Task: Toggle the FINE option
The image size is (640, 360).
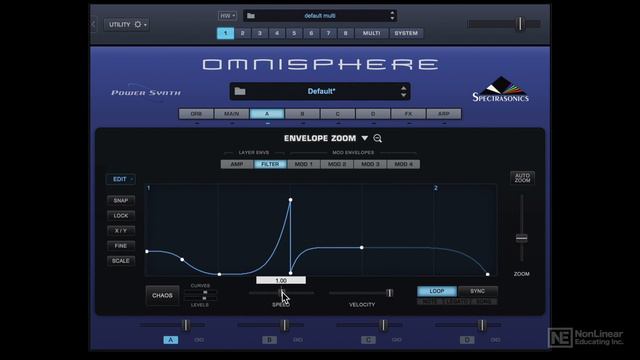Action: tap(121, 246)
